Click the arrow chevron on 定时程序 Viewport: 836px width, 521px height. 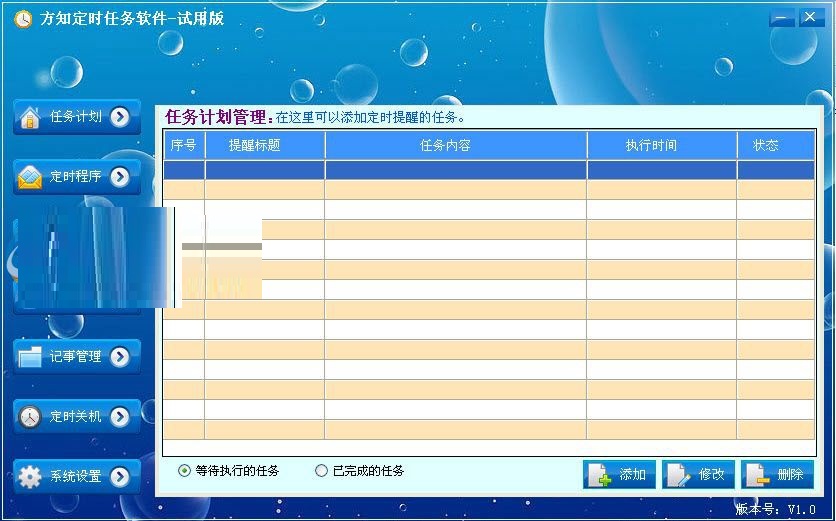pos(120,177)
